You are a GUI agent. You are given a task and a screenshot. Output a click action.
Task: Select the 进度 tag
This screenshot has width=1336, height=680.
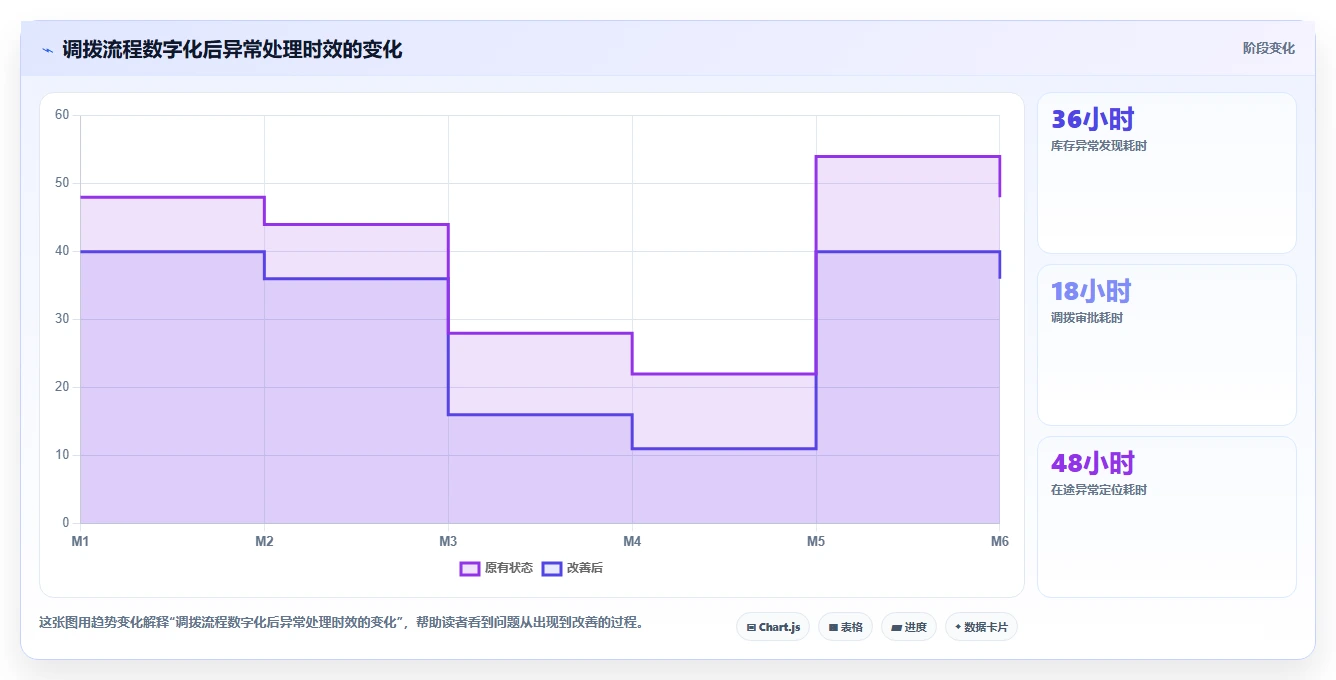[909, 627]
